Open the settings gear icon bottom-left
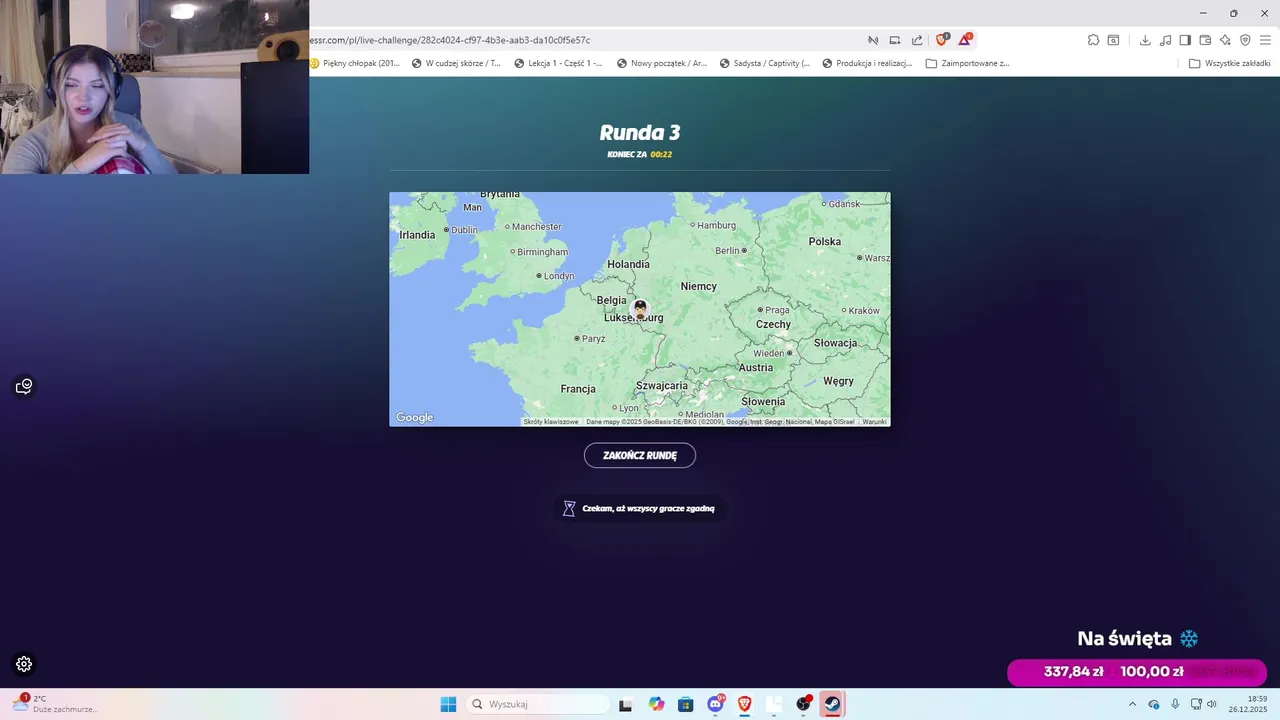This screenshot has height=720, width=1280. [24, 664]
